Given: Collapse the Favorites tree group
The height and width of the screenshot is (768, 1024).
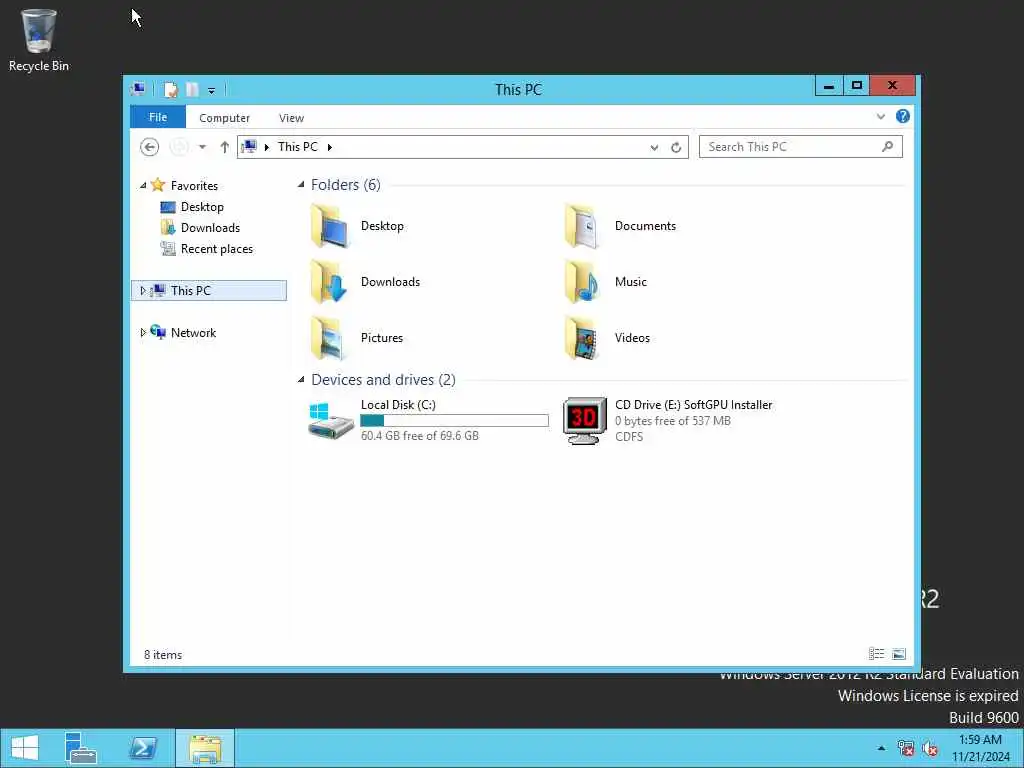Looking at the screenshot, I should click(143, 185).
